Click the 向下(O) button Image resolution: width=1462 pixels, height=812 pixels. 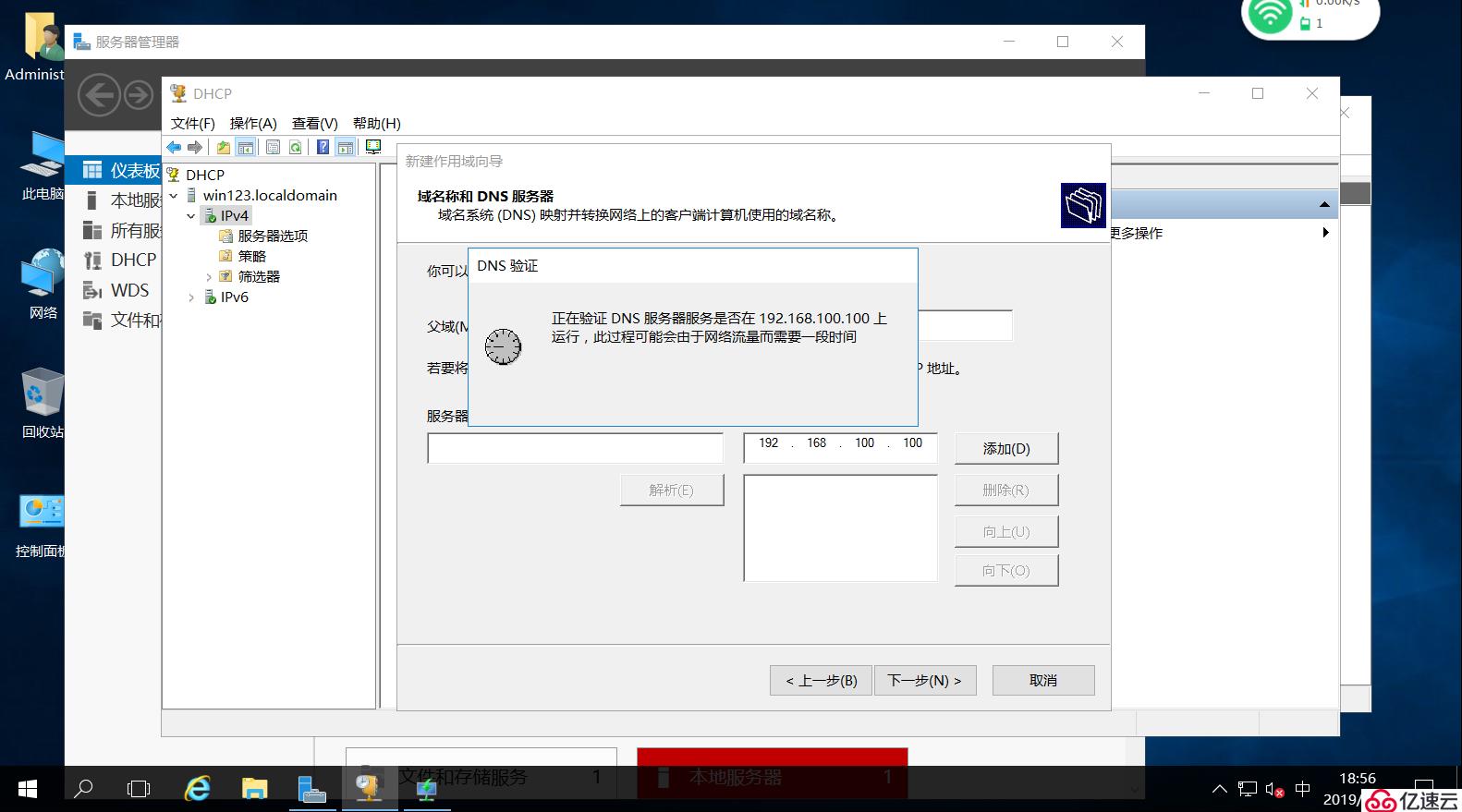tap(1006, 570)
